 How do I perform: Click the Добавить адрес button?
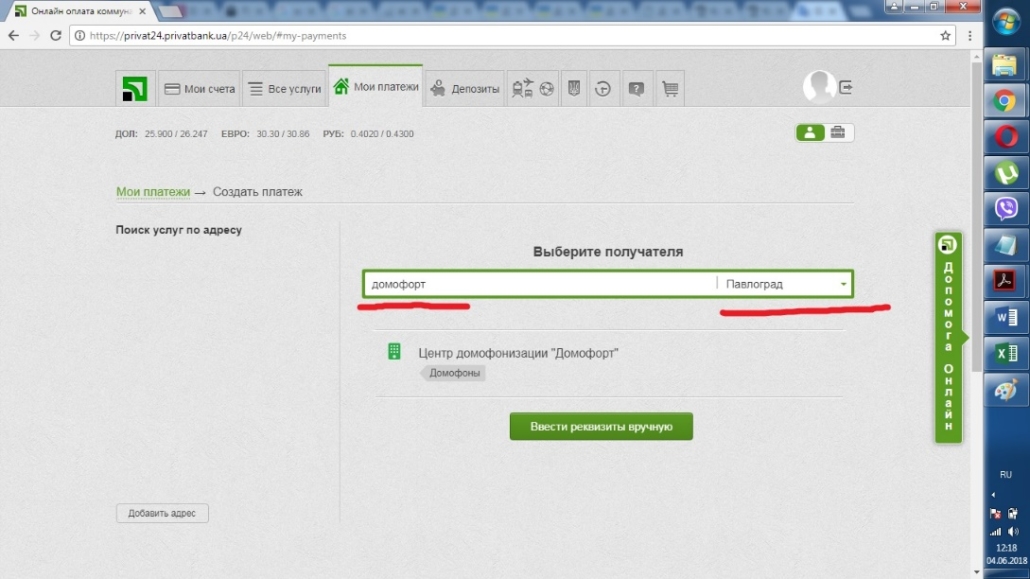(x=162, y=513)
